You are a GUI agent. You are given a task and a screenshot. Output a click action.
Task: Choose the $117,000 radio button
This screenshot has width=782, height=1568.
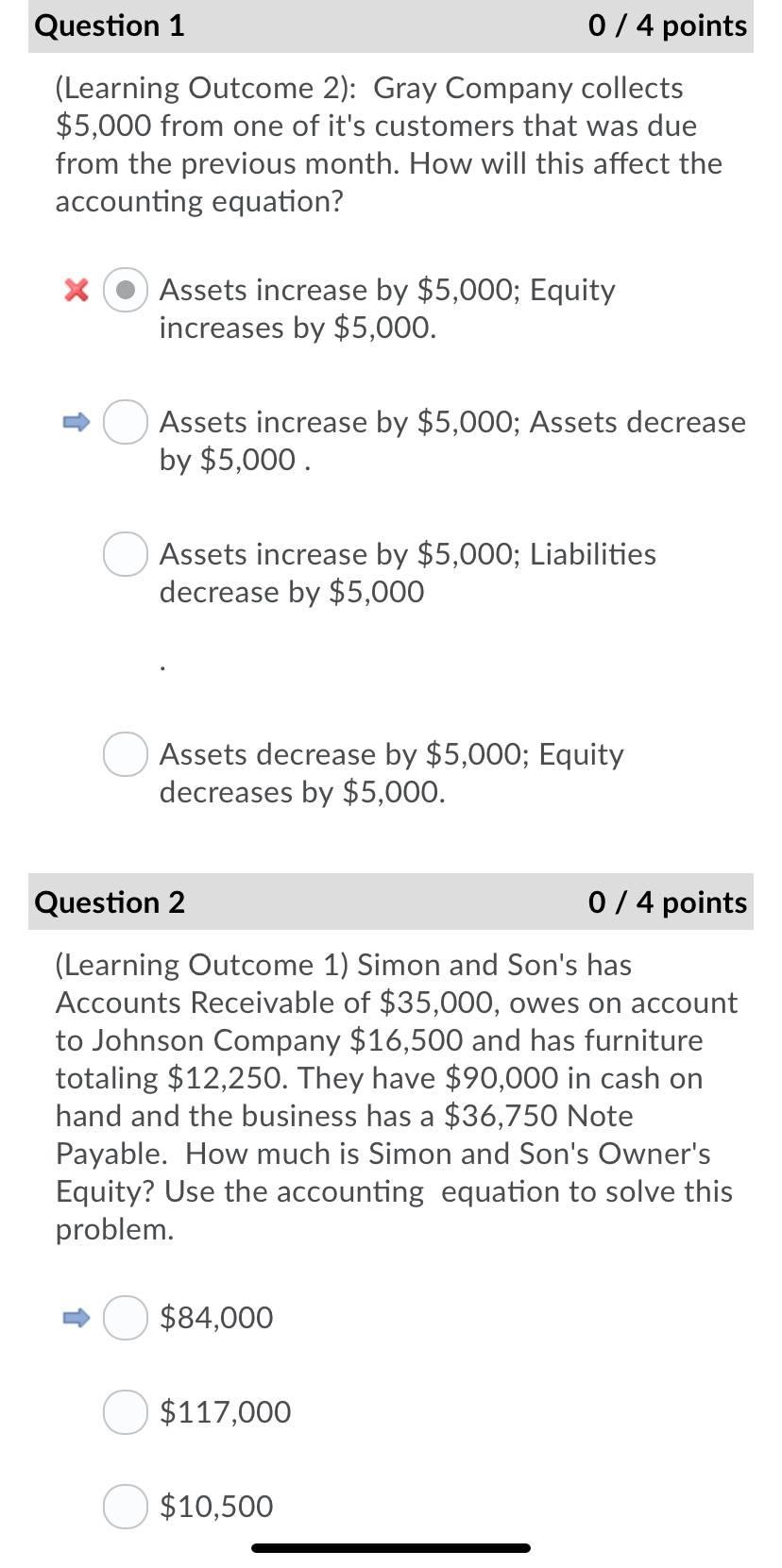(125, 1411)
